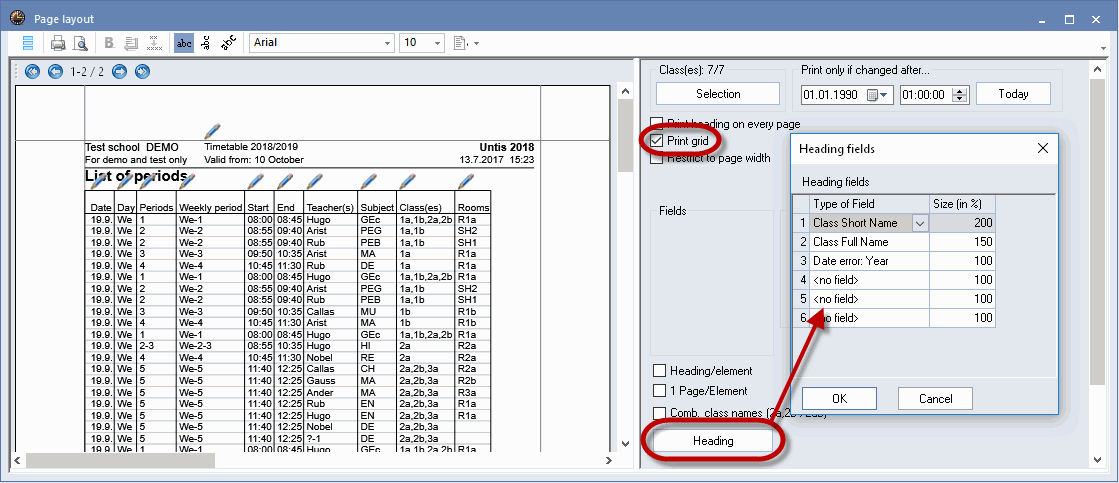
Task: Select vertical abc text orientation
Action: pyautogui.click(x=206, y=43)
